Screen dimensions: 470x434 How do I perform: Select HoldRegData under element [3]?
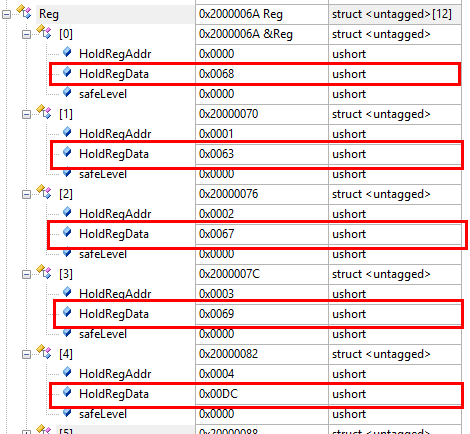114,314
